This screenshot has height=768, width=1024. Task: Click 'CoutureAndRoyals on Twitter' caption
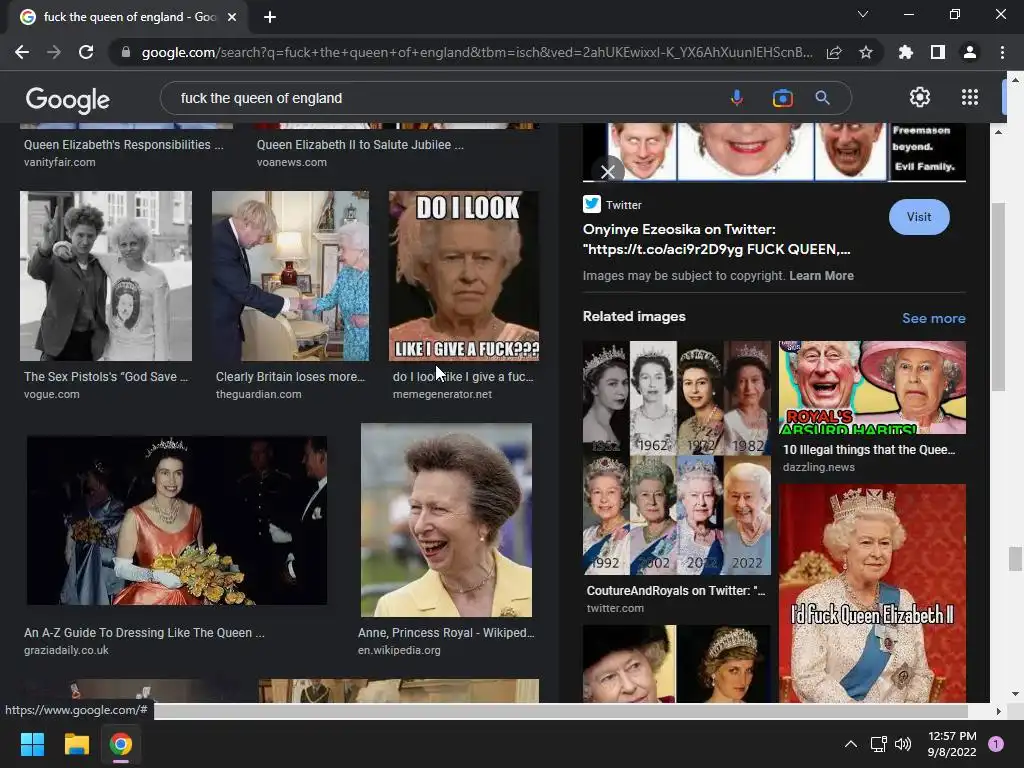click(675, 590)
